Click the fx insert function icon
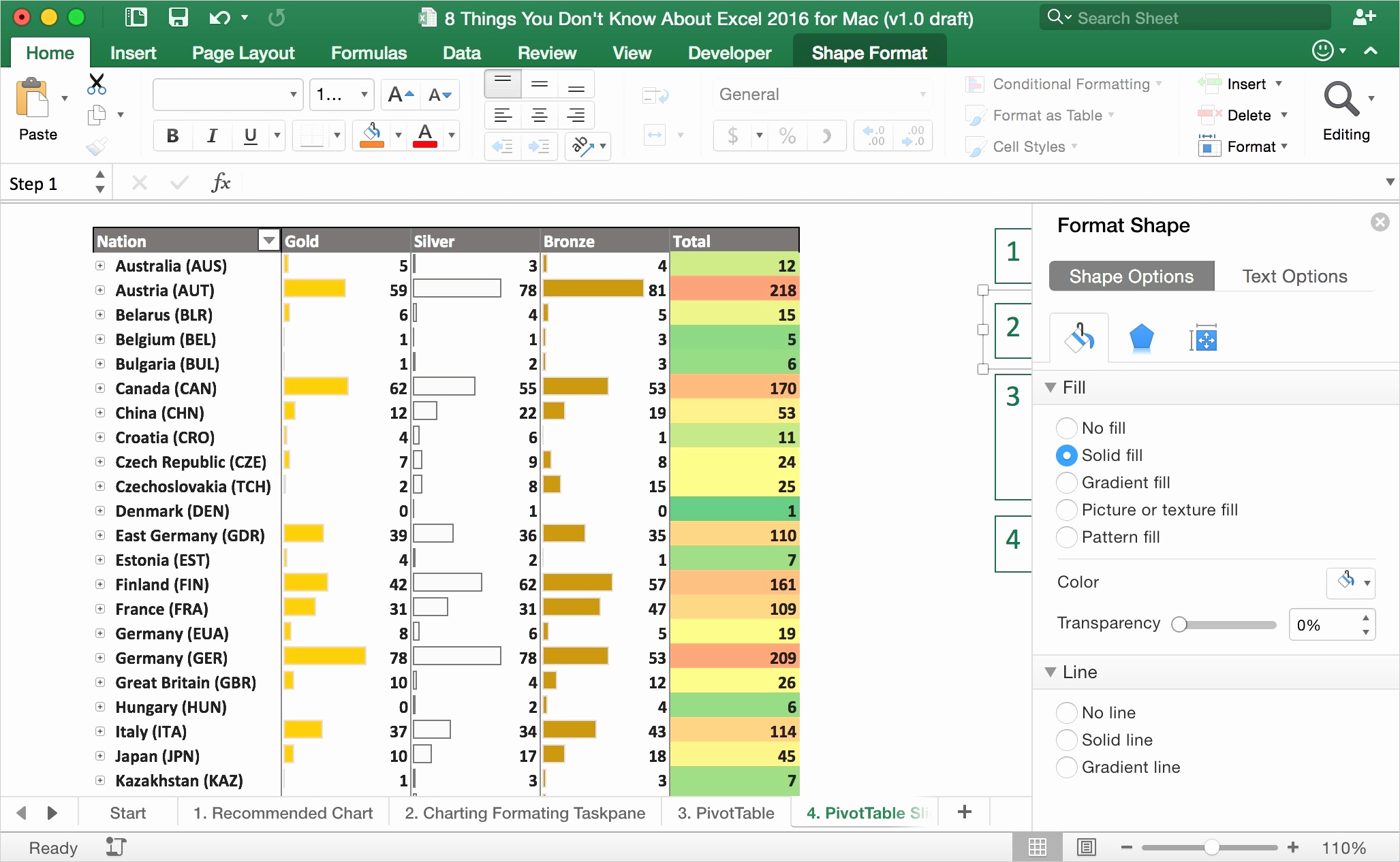The width and height of the screenshot is (1400, 862). [x=221, y=182]
